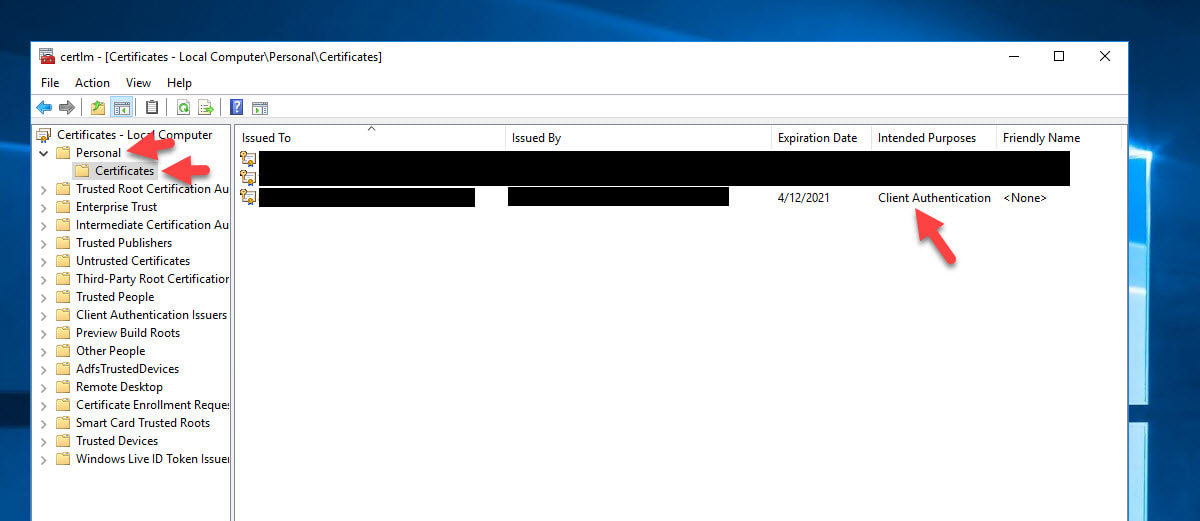
Task: Click the Back arrow in toolbar
Action: pyautogui.click(x=44, y=108)
